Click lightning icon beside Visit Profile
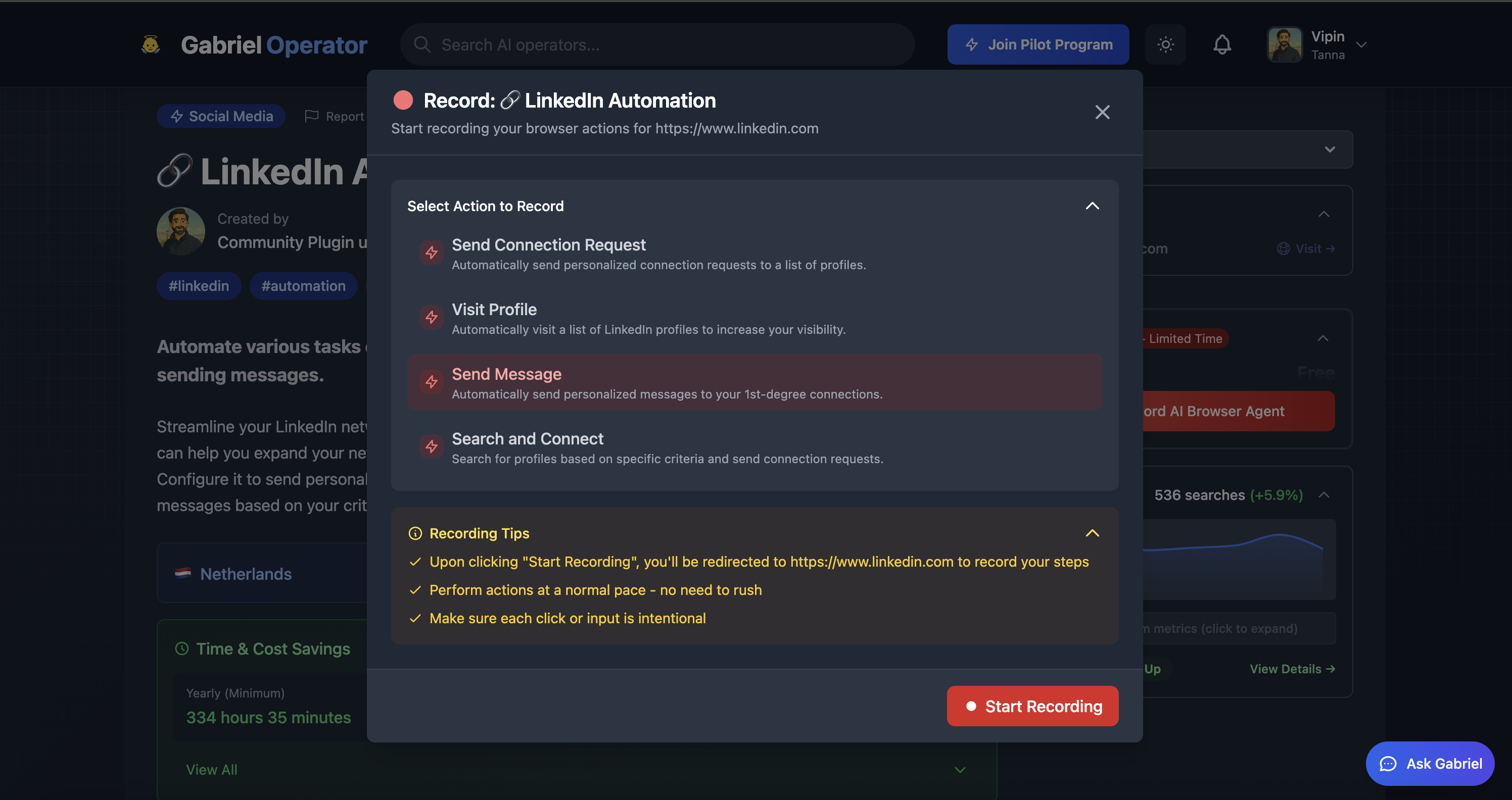The image size is (1512, 800). [x=432, y=317]
